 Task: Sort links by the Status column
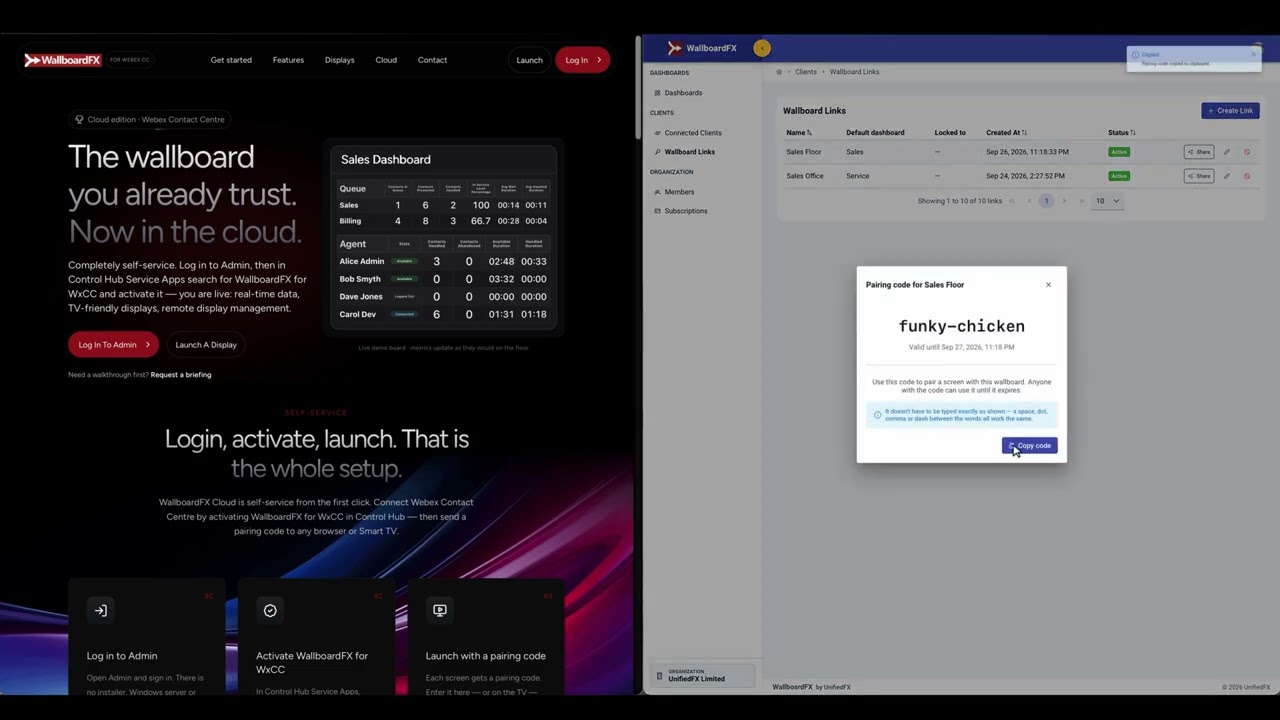tap(1121, 133)
